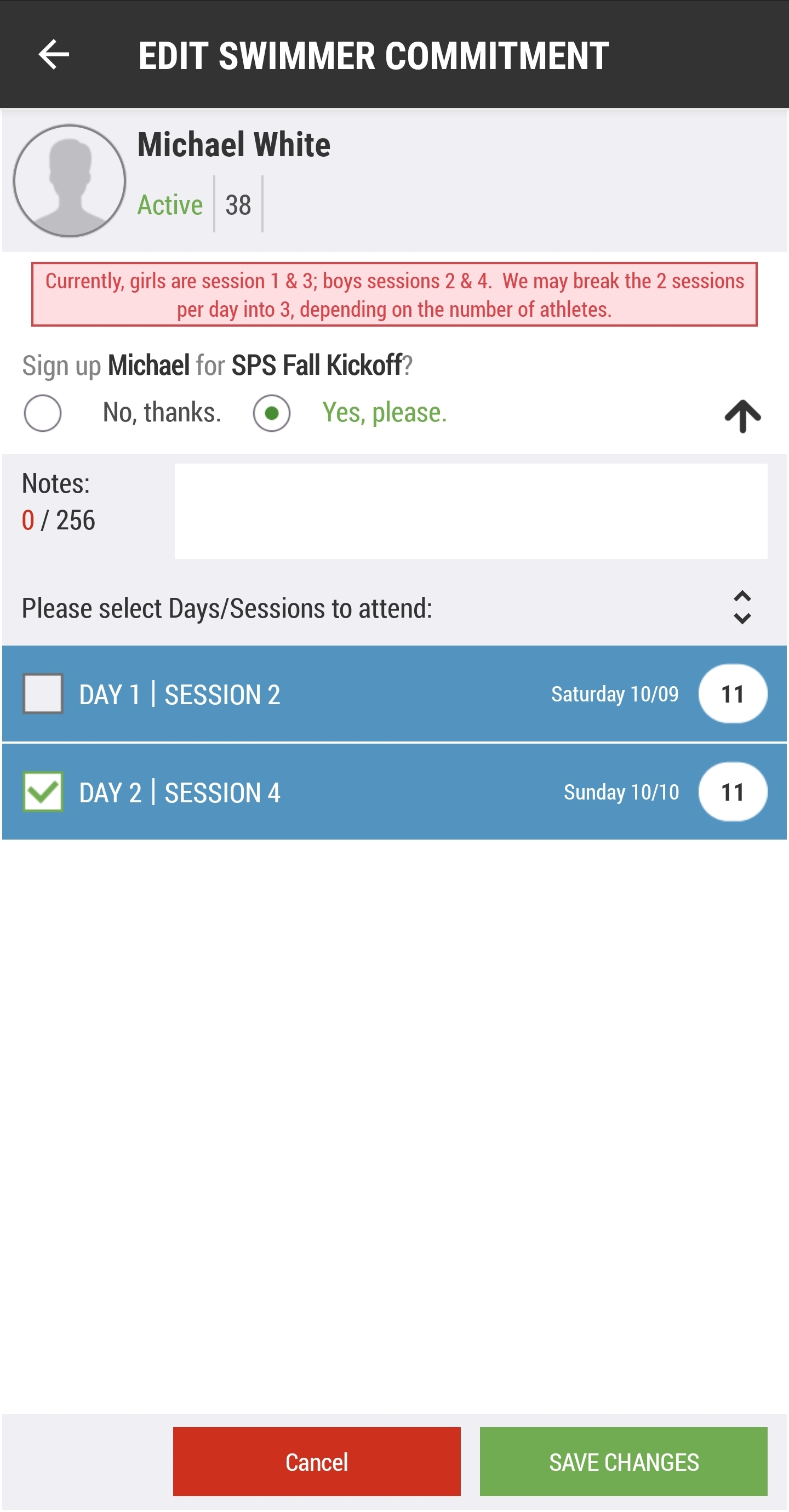Tap the Sunday 10/10 date text

click(620, 792)
